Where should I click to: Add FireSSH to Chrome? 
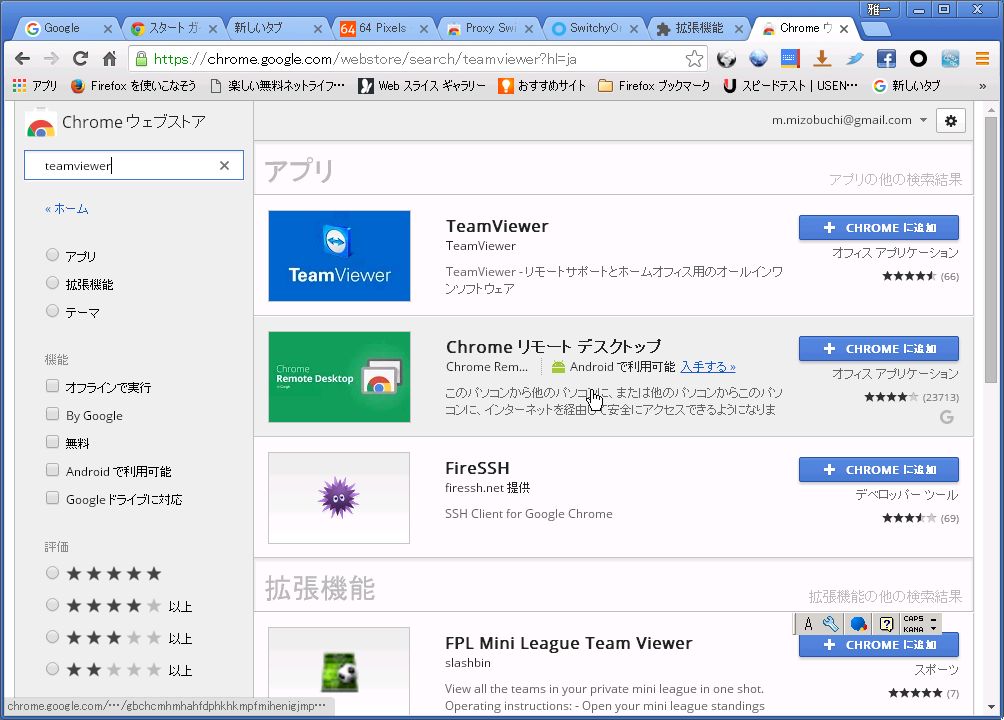(x=878, y=470)
